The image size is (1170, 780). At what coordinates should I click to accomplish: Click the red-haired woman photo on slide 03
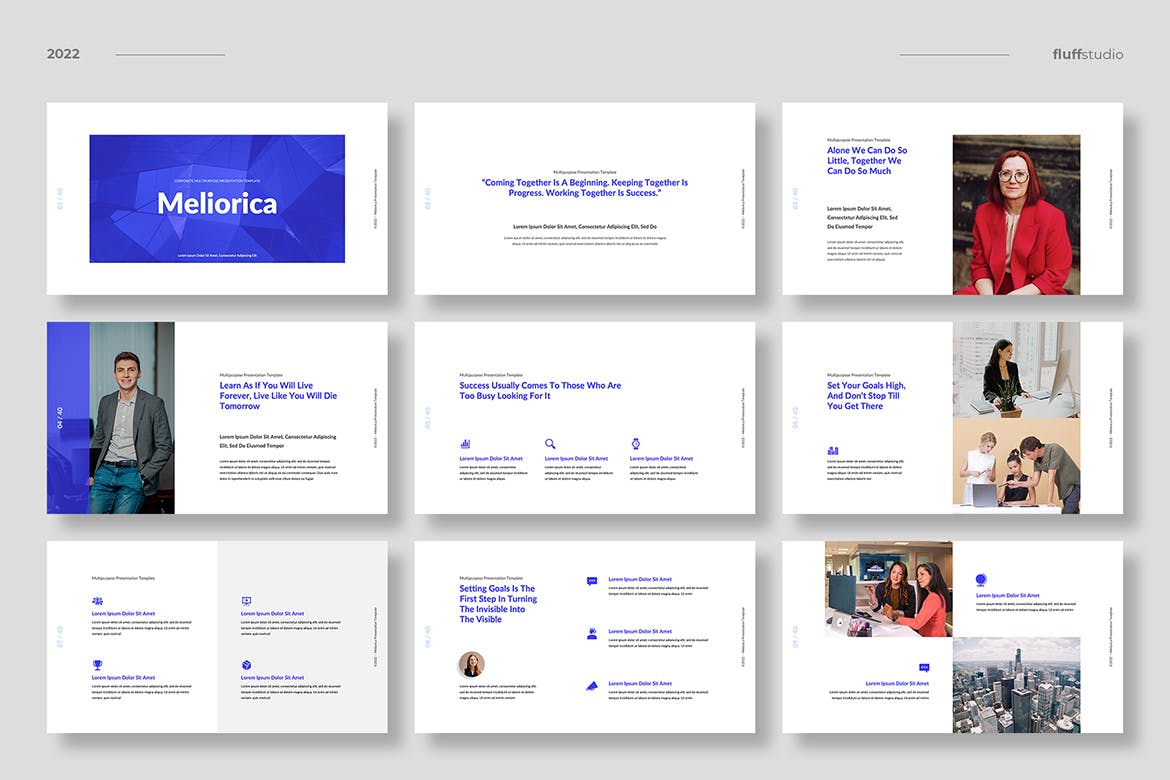click(x=1016, y=215)
